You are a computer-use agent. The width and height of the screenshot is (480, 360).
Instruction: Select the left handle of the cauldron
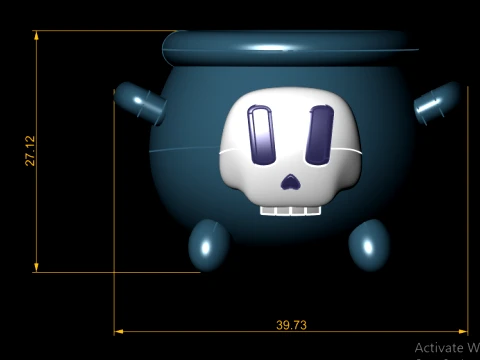coord(140,103)
